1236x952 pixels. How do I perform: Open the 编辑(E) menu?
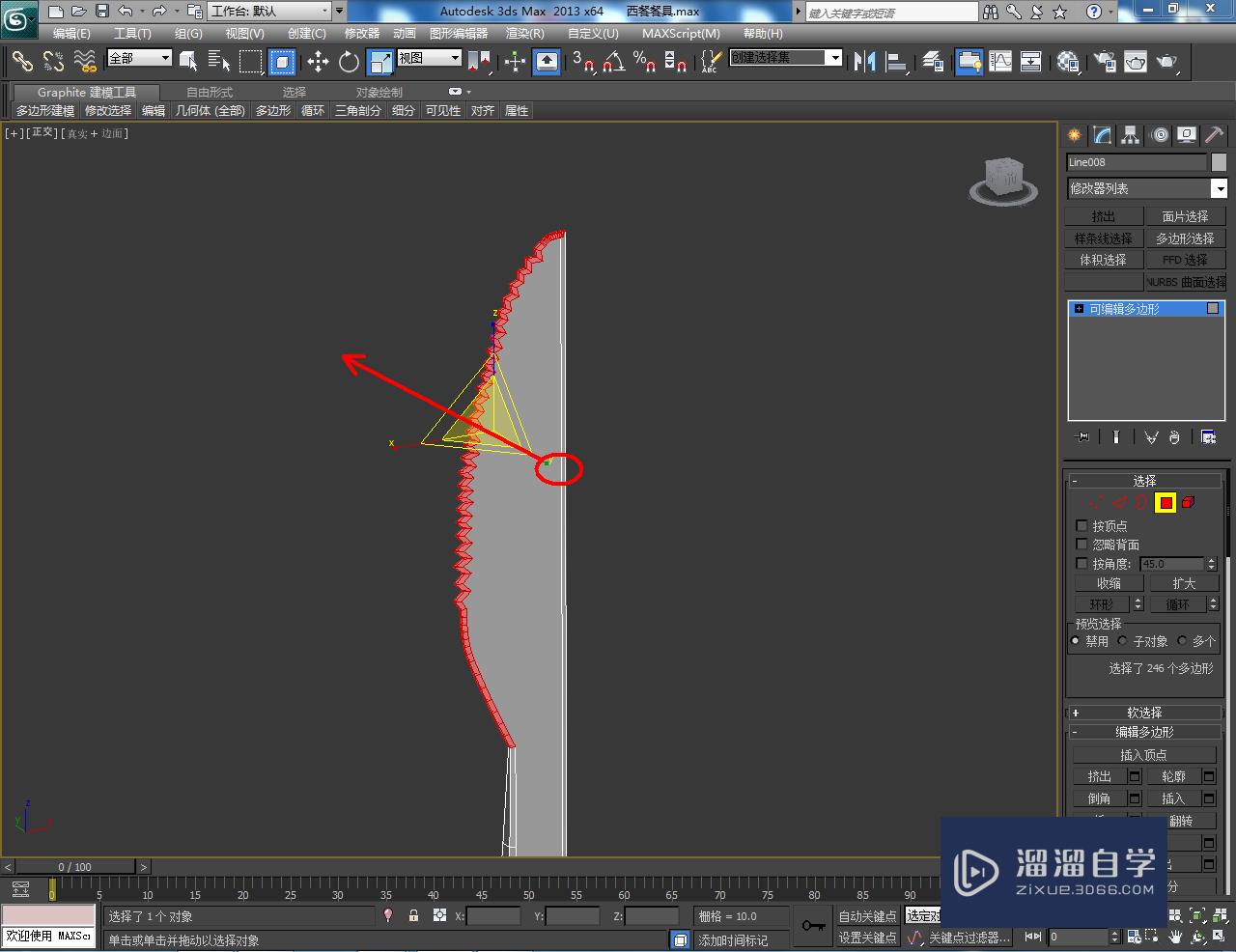(x=71, y=33)
